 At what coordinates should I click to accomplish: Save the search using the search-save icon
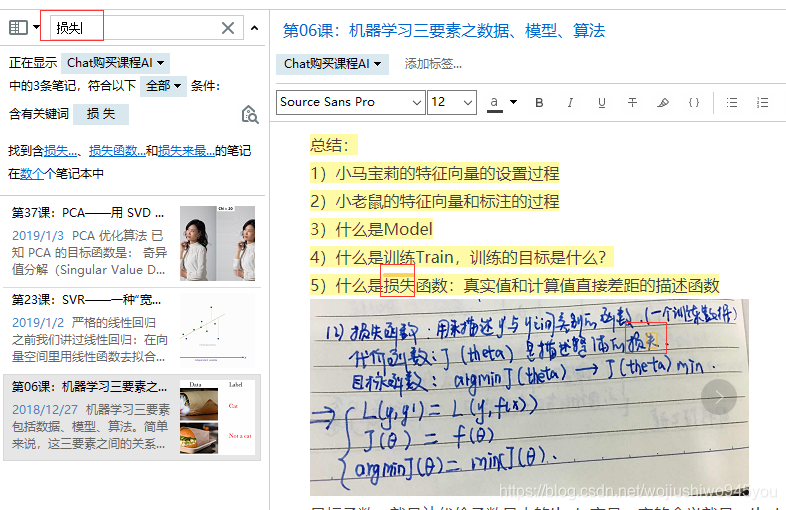[250, 115]
